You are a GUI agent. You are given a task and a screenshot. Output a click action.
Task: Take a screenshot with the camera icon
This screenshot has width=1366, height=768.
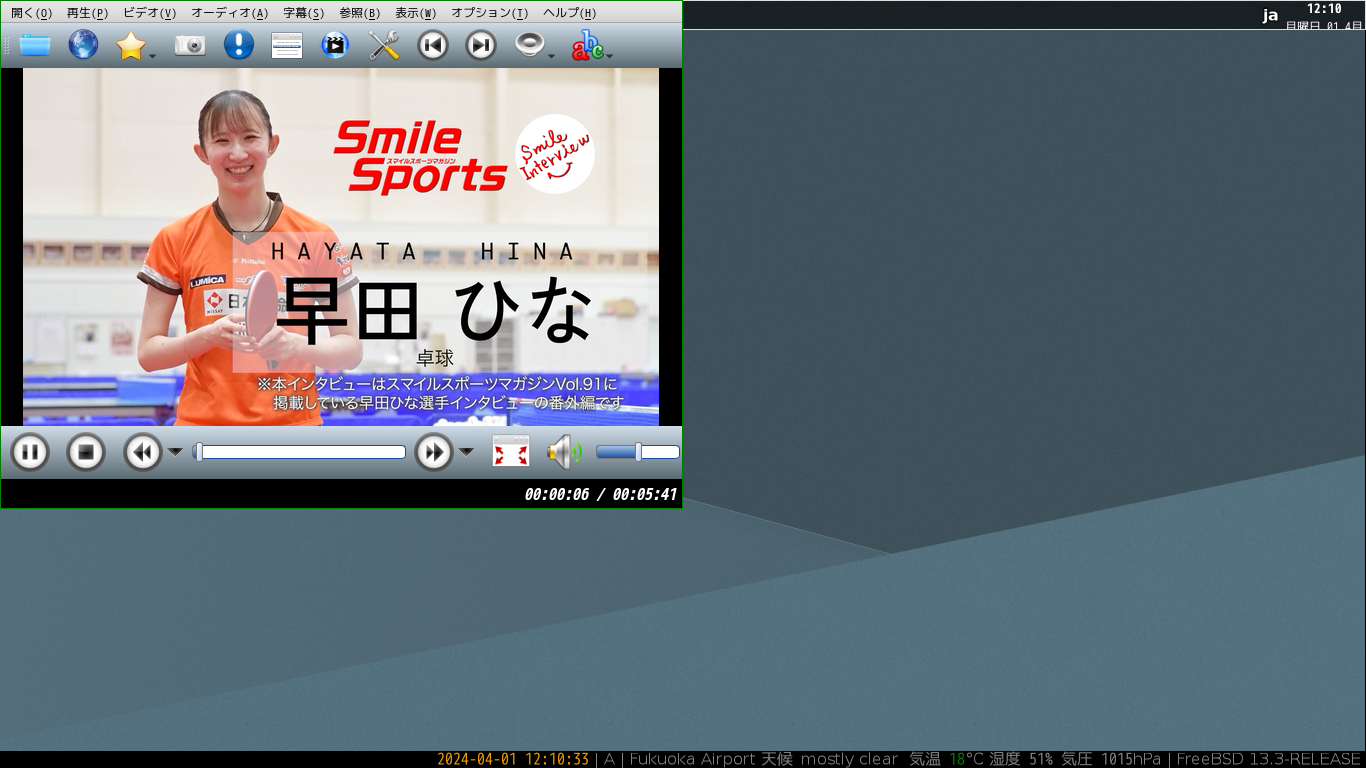(190, 45)
